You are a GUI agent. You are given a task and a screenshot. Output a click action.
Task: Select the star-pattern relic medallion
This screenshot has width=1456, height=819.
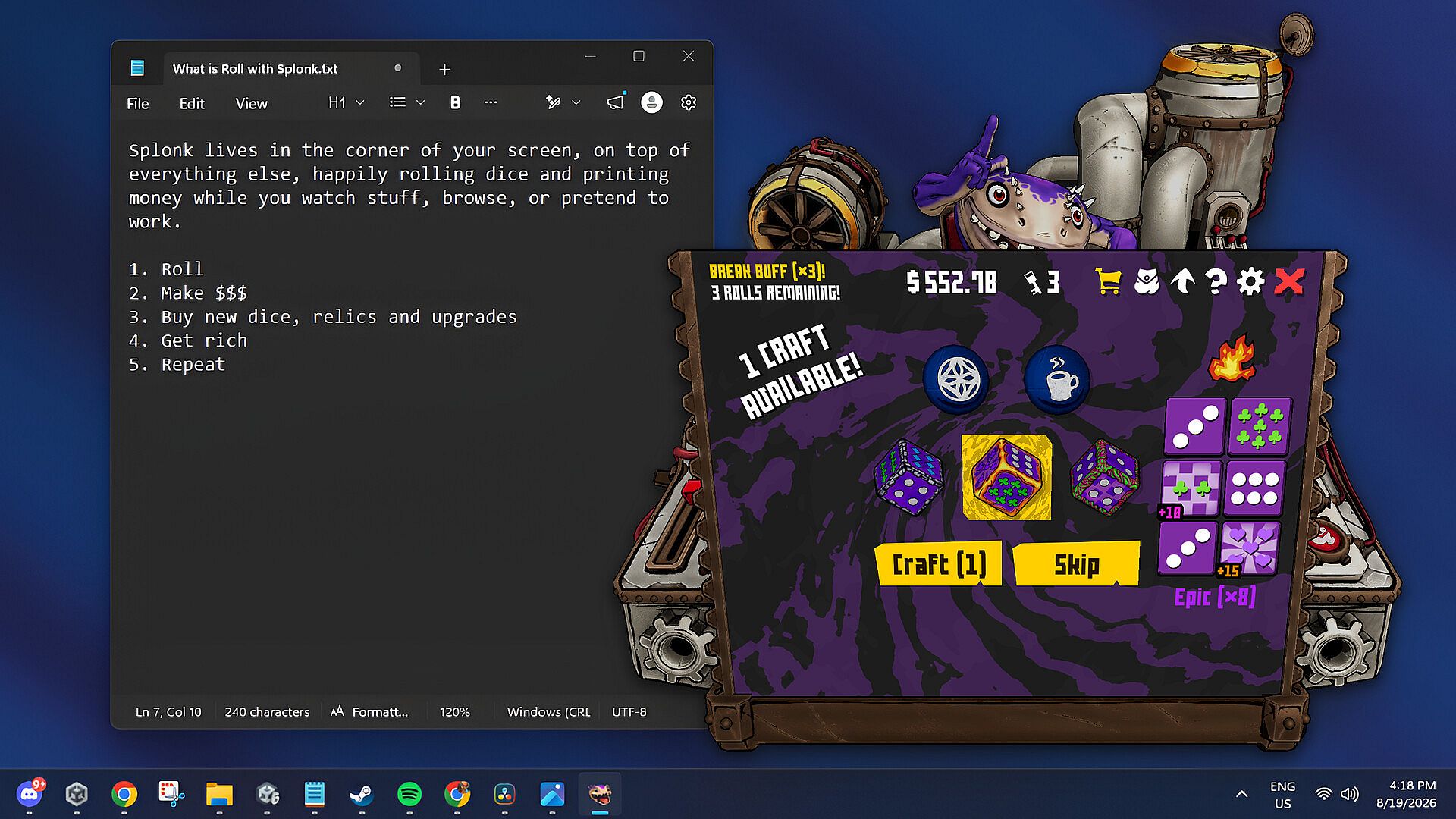tap(957, 379)
